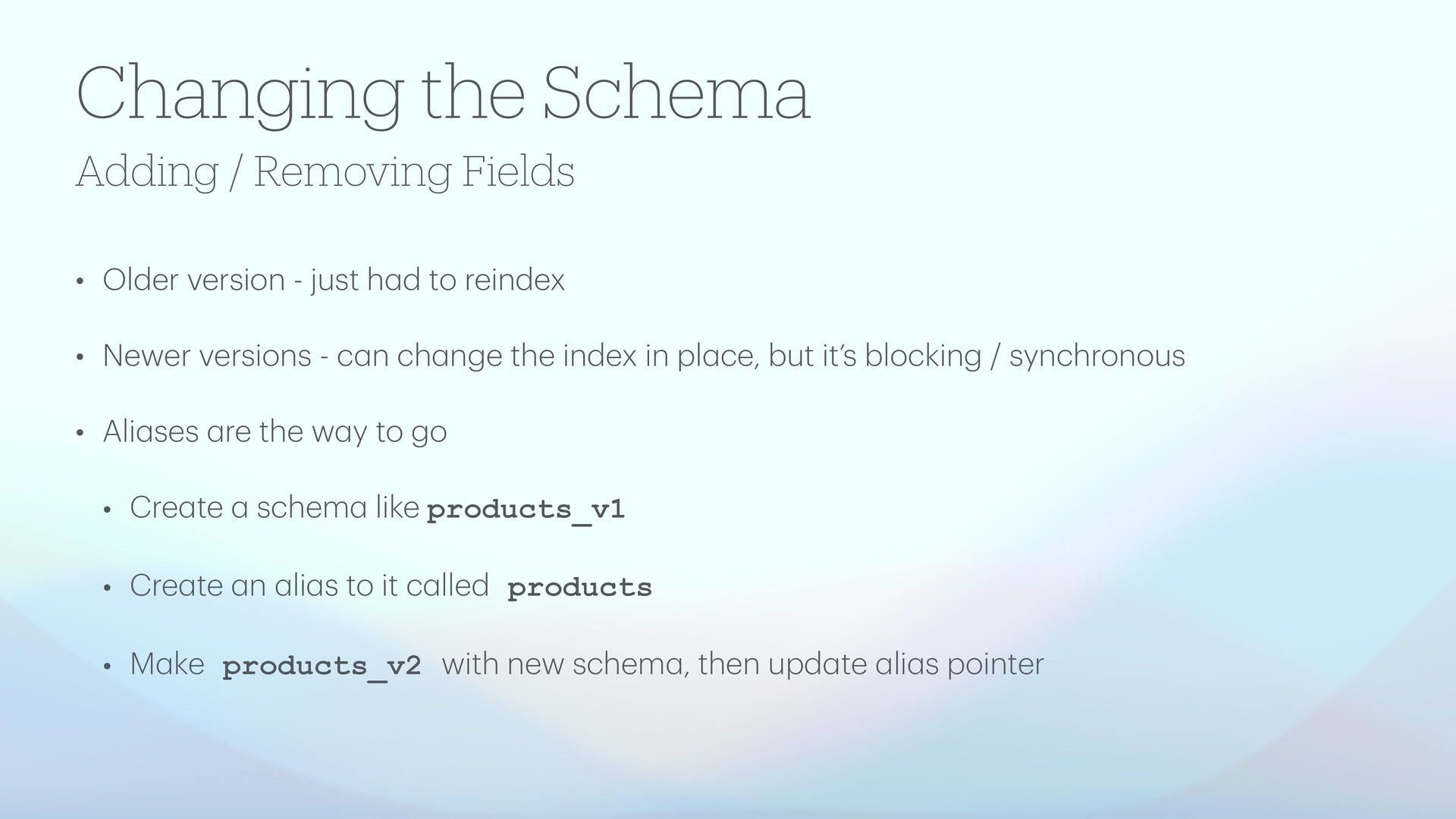Image resolution: width=1456 pixels, height=819 pixels.
Task: Click the sub-bullet dot before 'Make'
Action: pos(107,667)
